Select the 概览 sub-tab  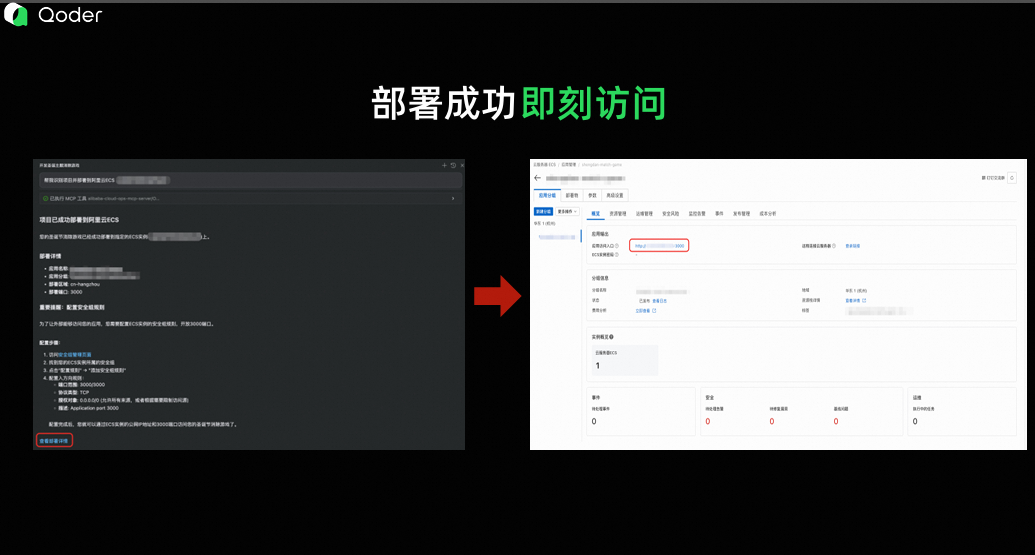click(595, 214)
